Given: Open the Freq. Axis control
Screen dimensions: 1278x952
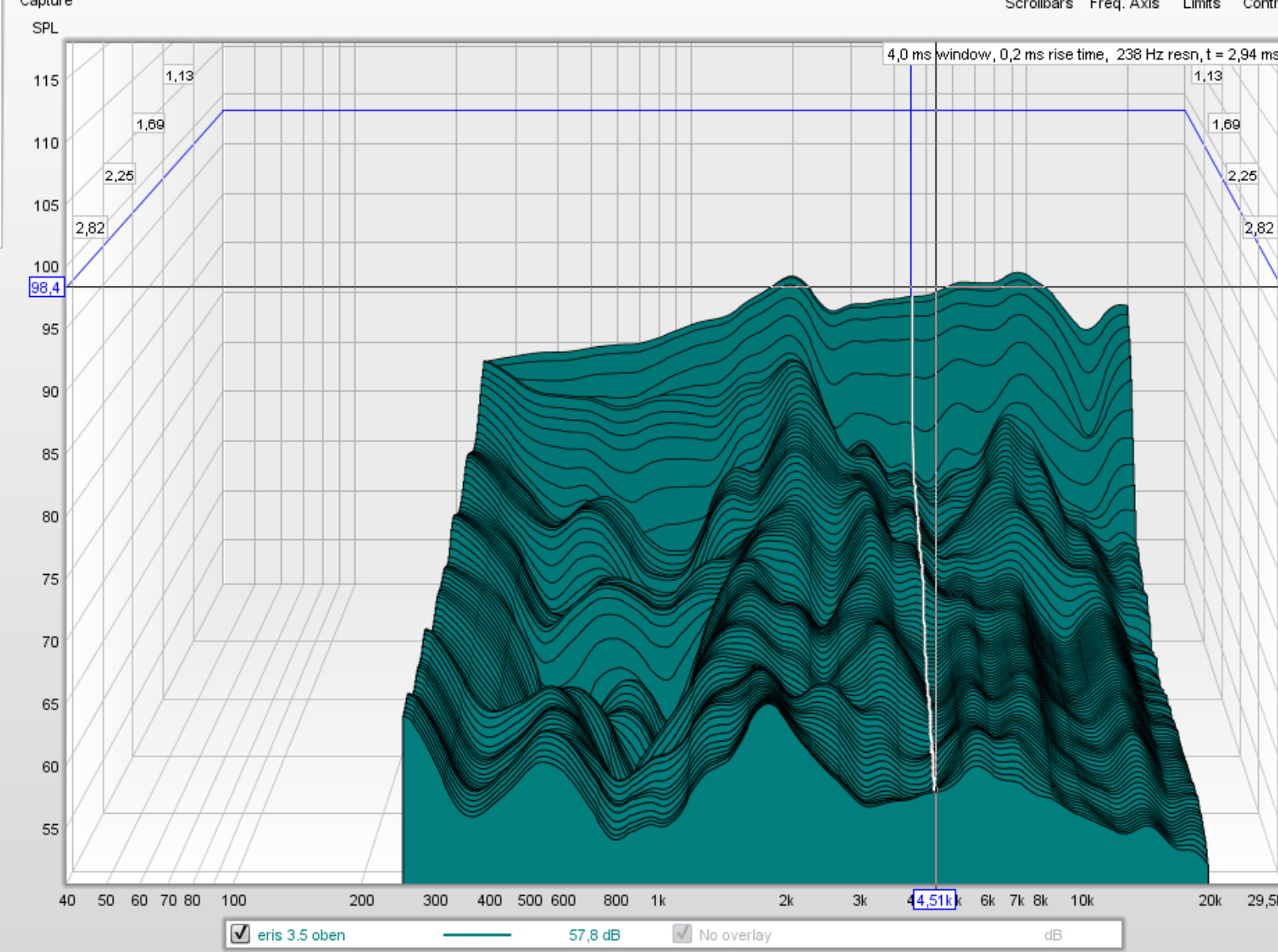Looking at the screenshot, I should tap(1124, 5).
